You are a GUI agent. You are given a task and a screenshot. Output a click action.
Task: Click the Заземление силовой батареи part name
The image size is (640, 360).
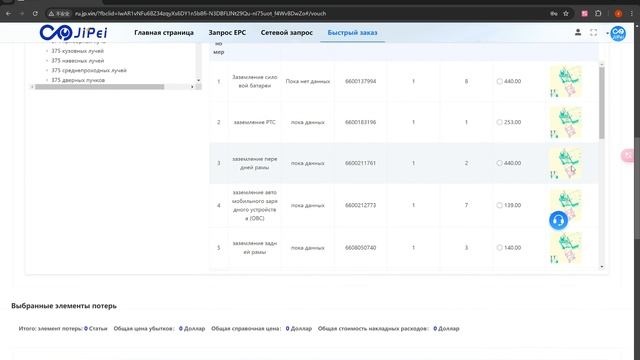(x=254, y=81)
